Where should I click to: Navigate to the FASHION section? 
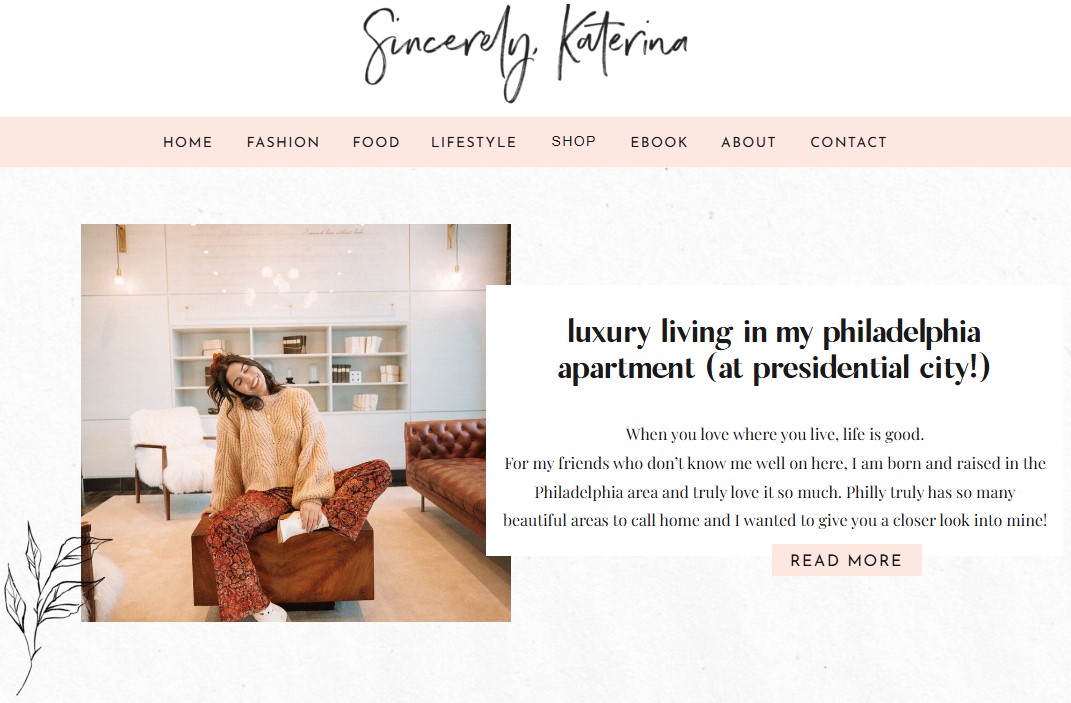[283, 142]
